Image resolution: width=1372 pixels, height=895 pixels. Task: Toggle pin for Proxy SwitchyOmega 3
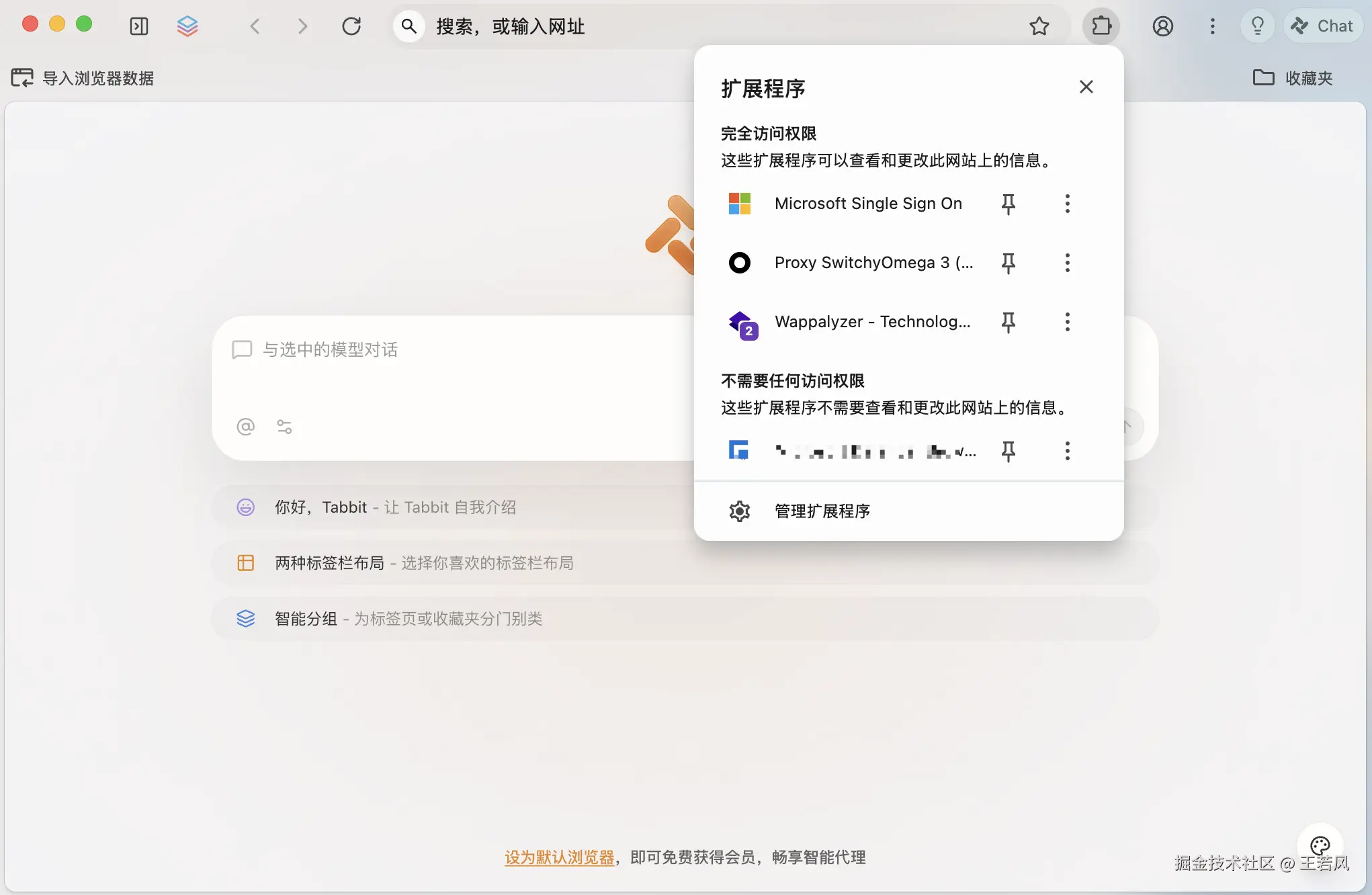1008,263
